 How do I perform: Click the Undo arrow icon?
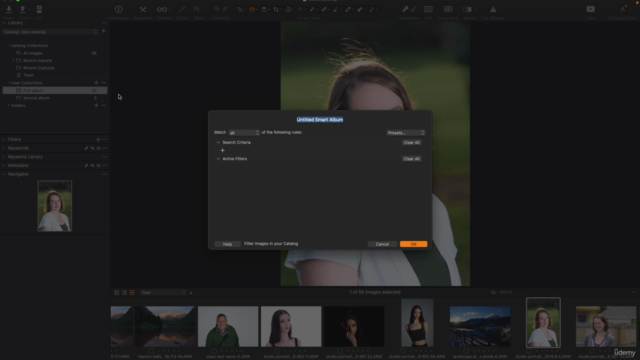point(217,9)
